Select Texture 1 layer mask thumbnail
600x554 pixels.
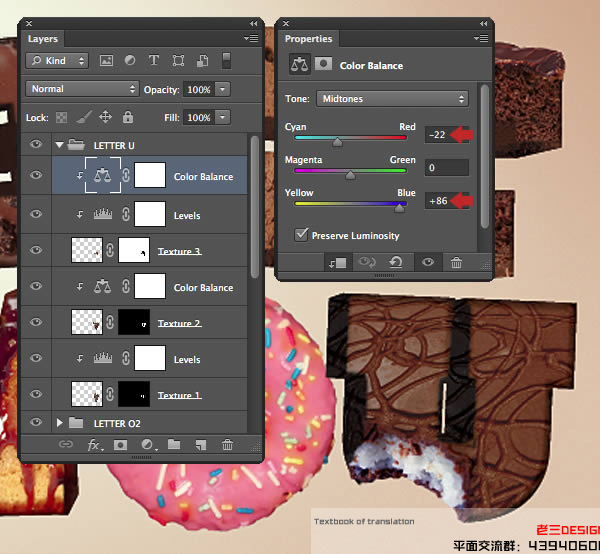coord(134,394)
